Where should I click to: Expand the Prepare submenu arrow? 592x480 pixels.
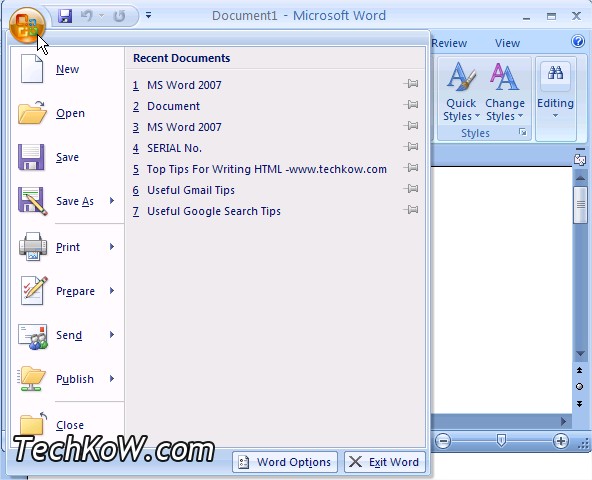(x=112, y=290)
